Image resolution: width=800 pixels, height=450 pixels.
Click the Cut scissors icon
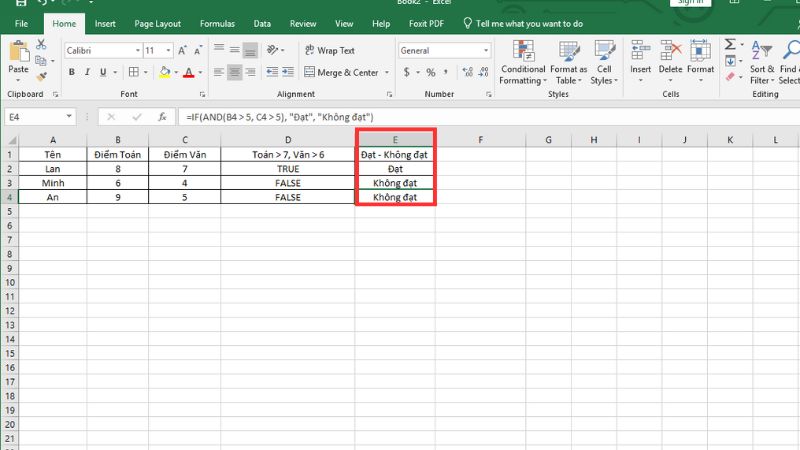coord(41,44)
